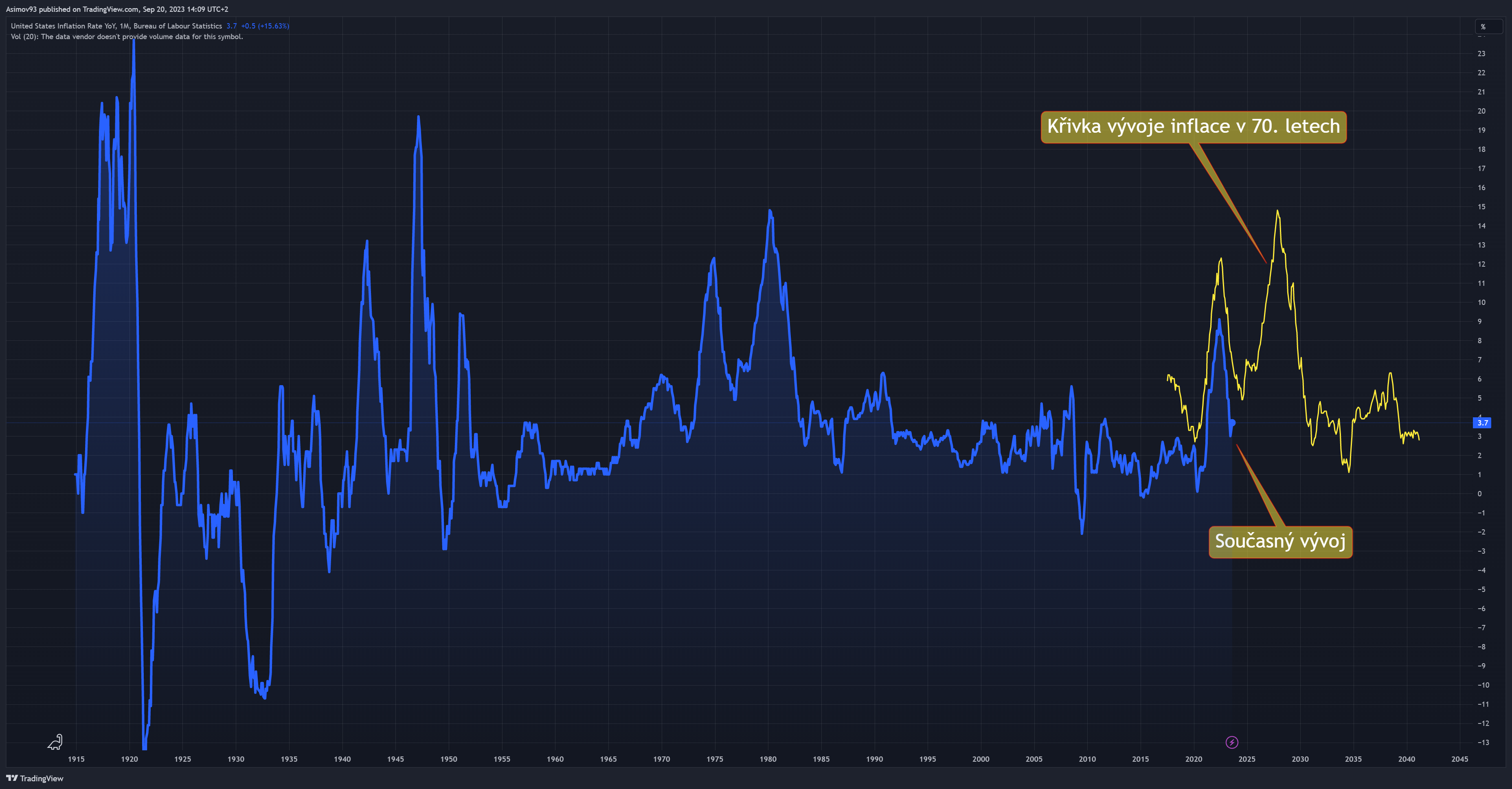This screenshot has height=789, width=1512.
Task: Click the 15 level on price scale
Action: tap(1481, 206)
